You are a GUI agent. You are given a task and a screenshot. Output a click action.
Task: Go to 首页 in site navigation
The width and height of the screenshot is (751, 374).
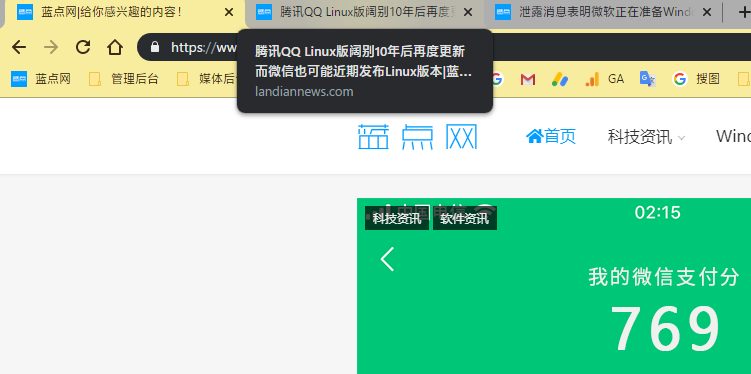(x=550, y=137)
